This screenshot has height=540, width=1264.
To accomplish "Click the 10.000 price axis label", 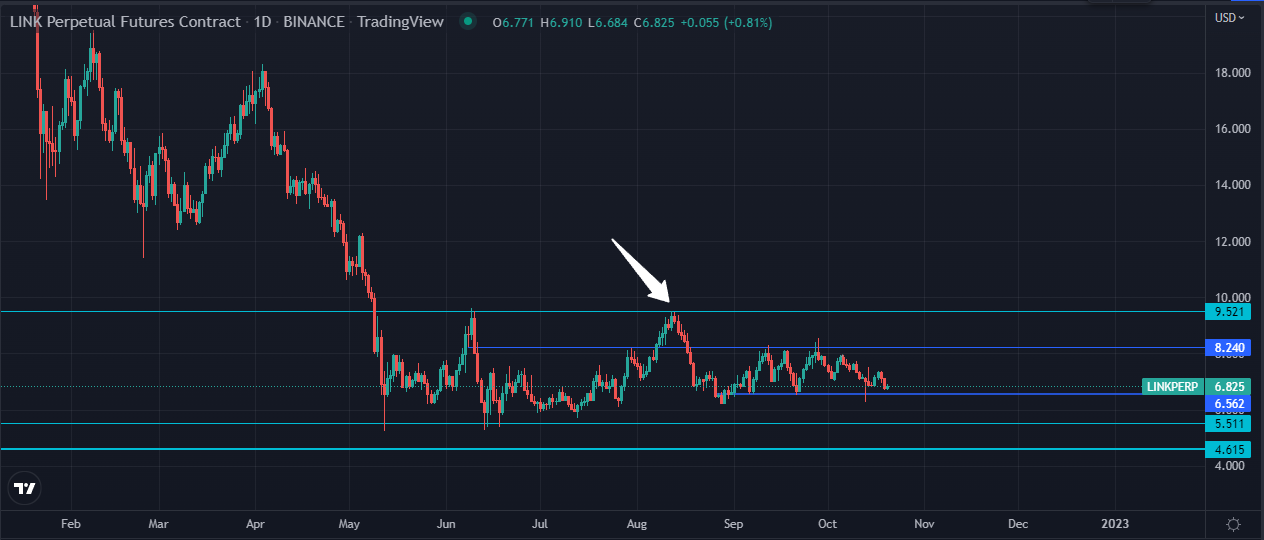I will (x=1233, y=298).
